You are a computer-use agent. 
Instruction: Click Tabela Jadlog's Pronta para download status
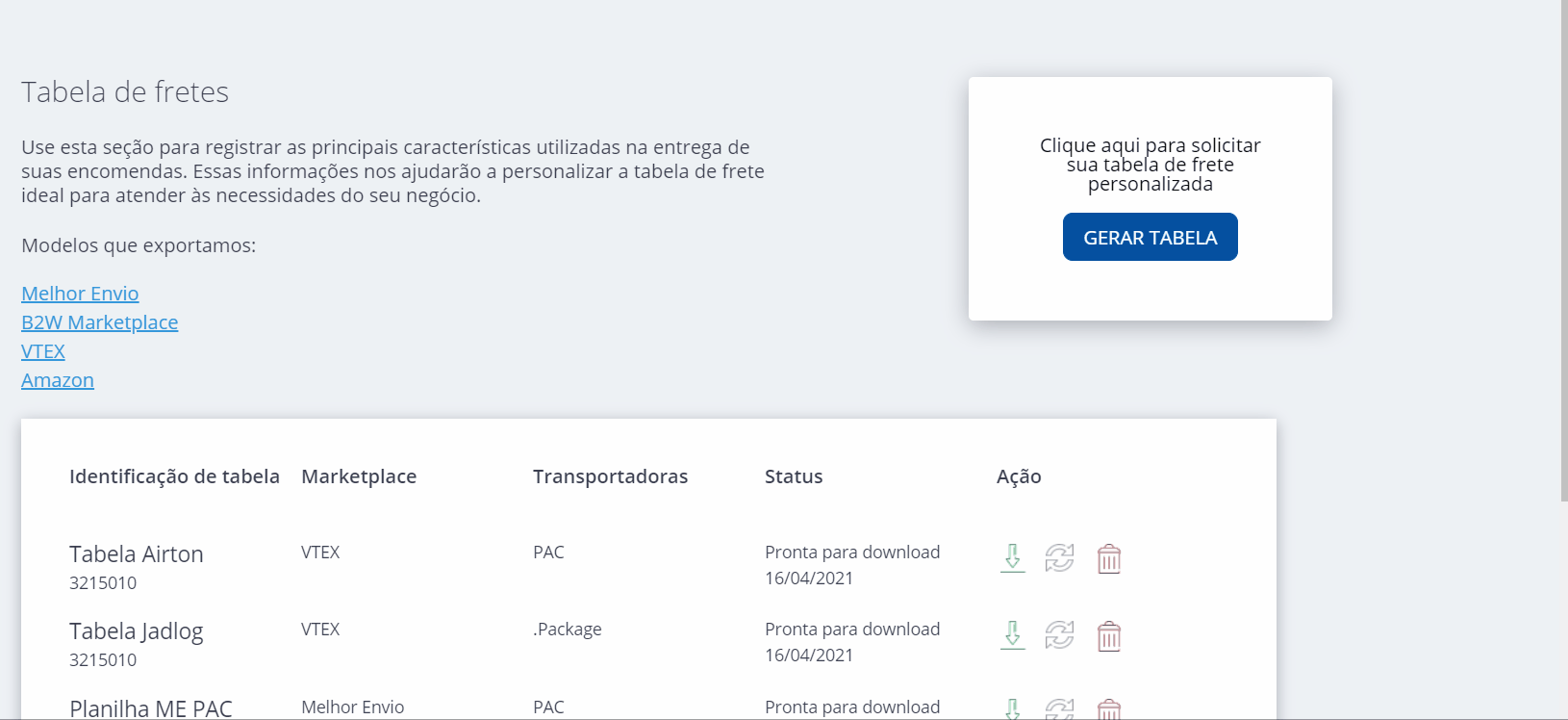852,630
